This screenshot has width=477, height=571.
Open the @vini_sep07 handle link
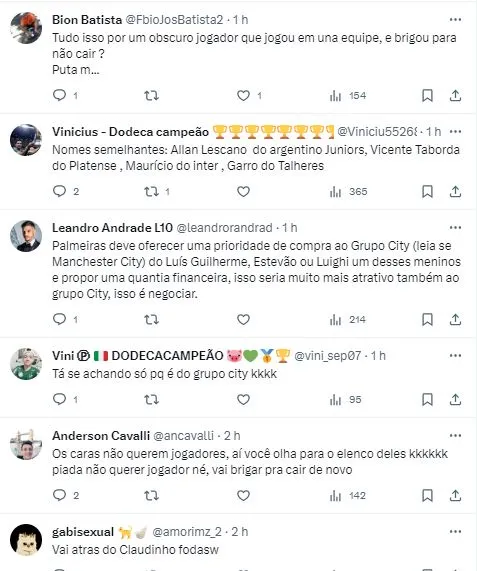coord(327,355)
